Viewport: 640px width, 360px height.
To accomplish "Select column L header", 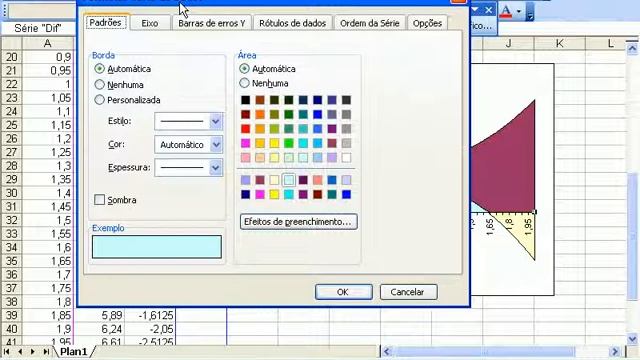I will point(610,43).
